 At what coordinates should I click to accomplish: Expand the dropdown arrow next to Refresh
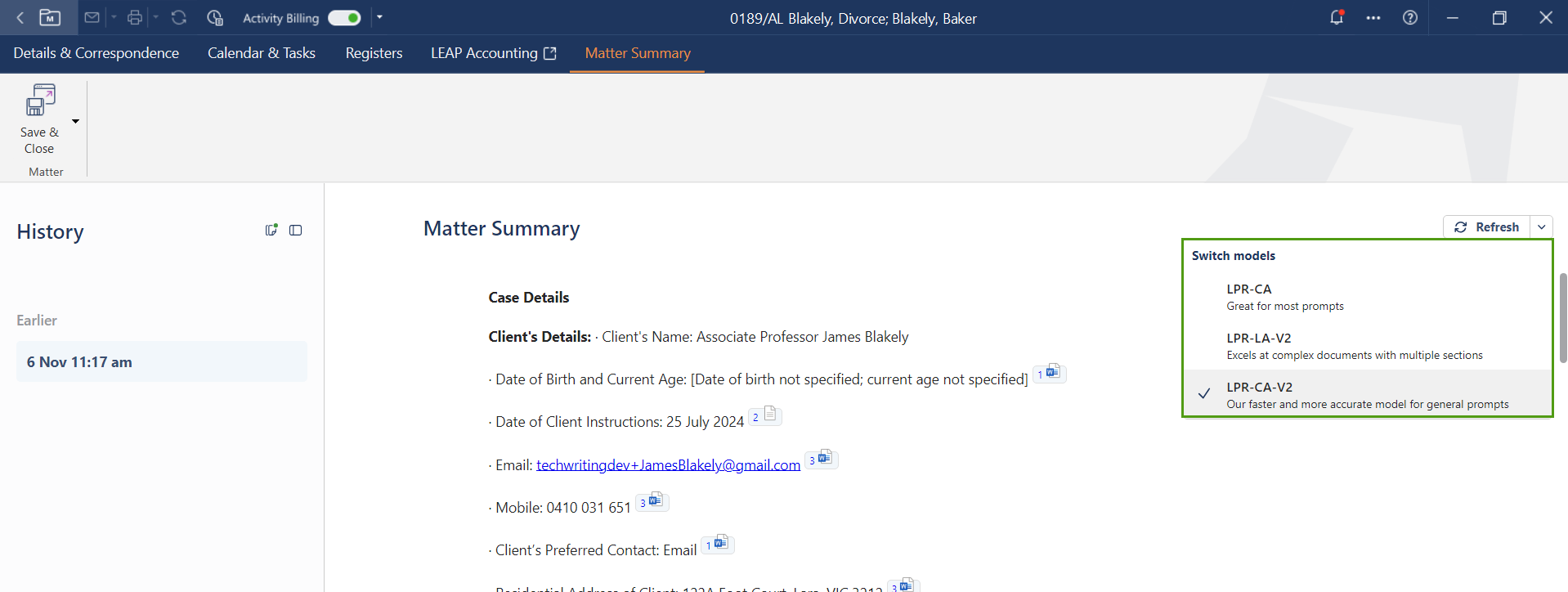pyautogui.click(x=1541, y=227)
